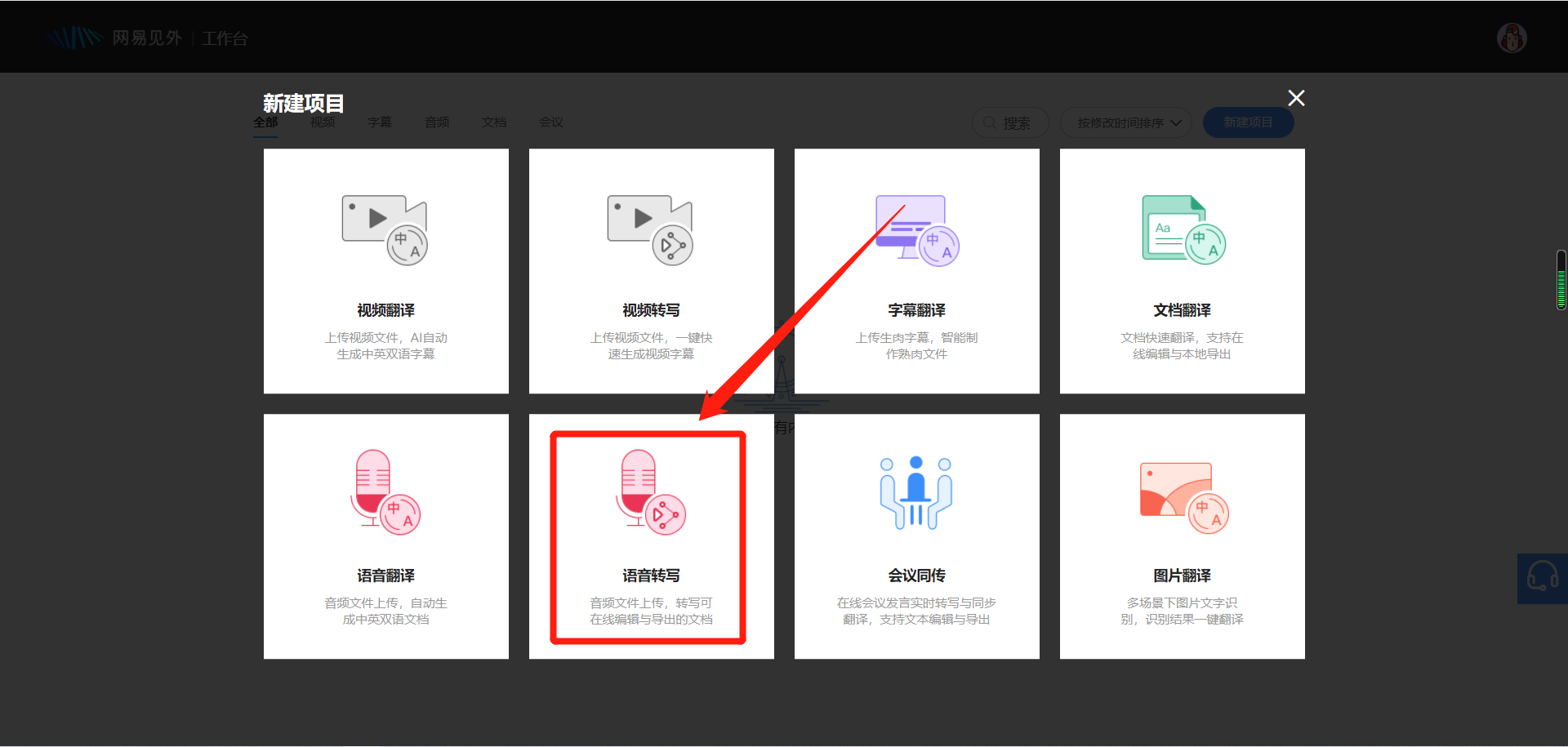Click the 工作台 header link
The width and height of the screenshot is (1568, 747).
[x=225, y=38]
